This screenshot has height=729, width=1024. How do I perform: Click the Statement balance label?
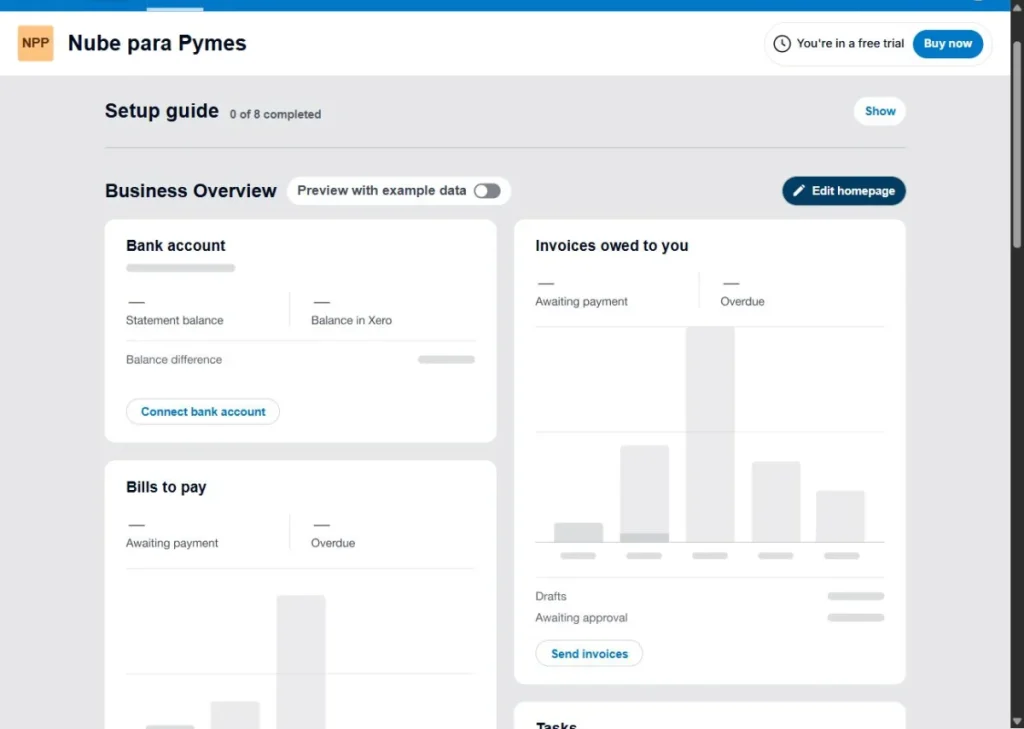pyautogui.click(x=174, y=320)
